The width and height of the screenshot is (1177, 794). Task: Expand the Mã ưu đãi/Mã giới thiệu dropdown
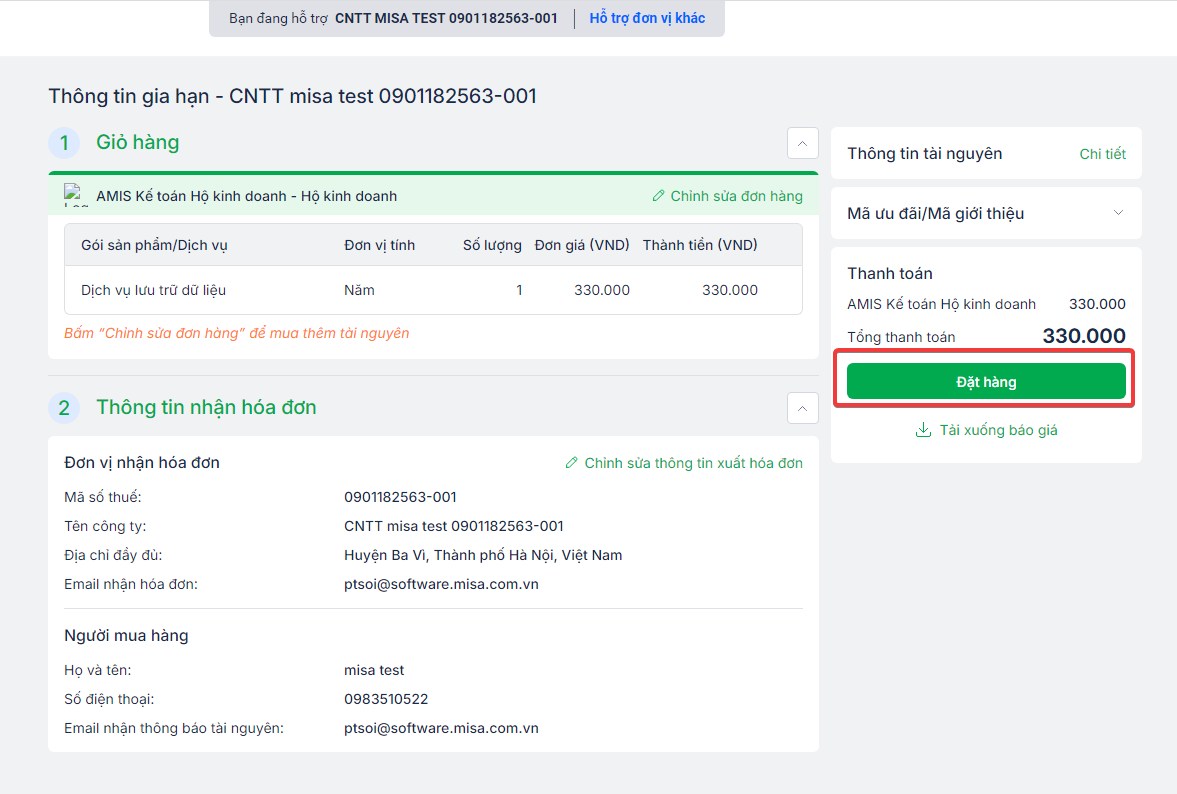coord(1118,213)
